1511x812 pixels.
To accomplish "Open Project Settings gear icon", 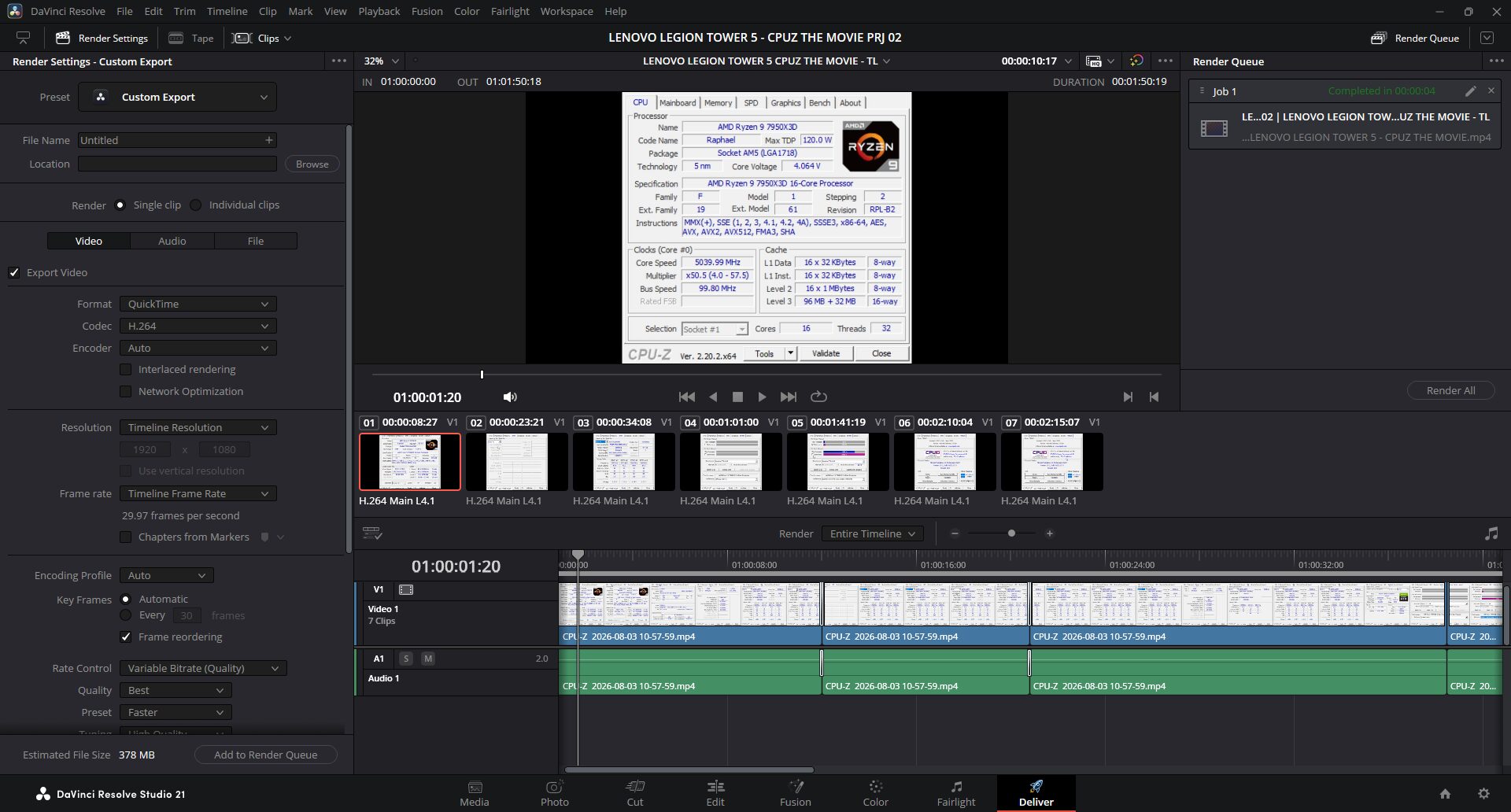I will [x=1483, y=794].
